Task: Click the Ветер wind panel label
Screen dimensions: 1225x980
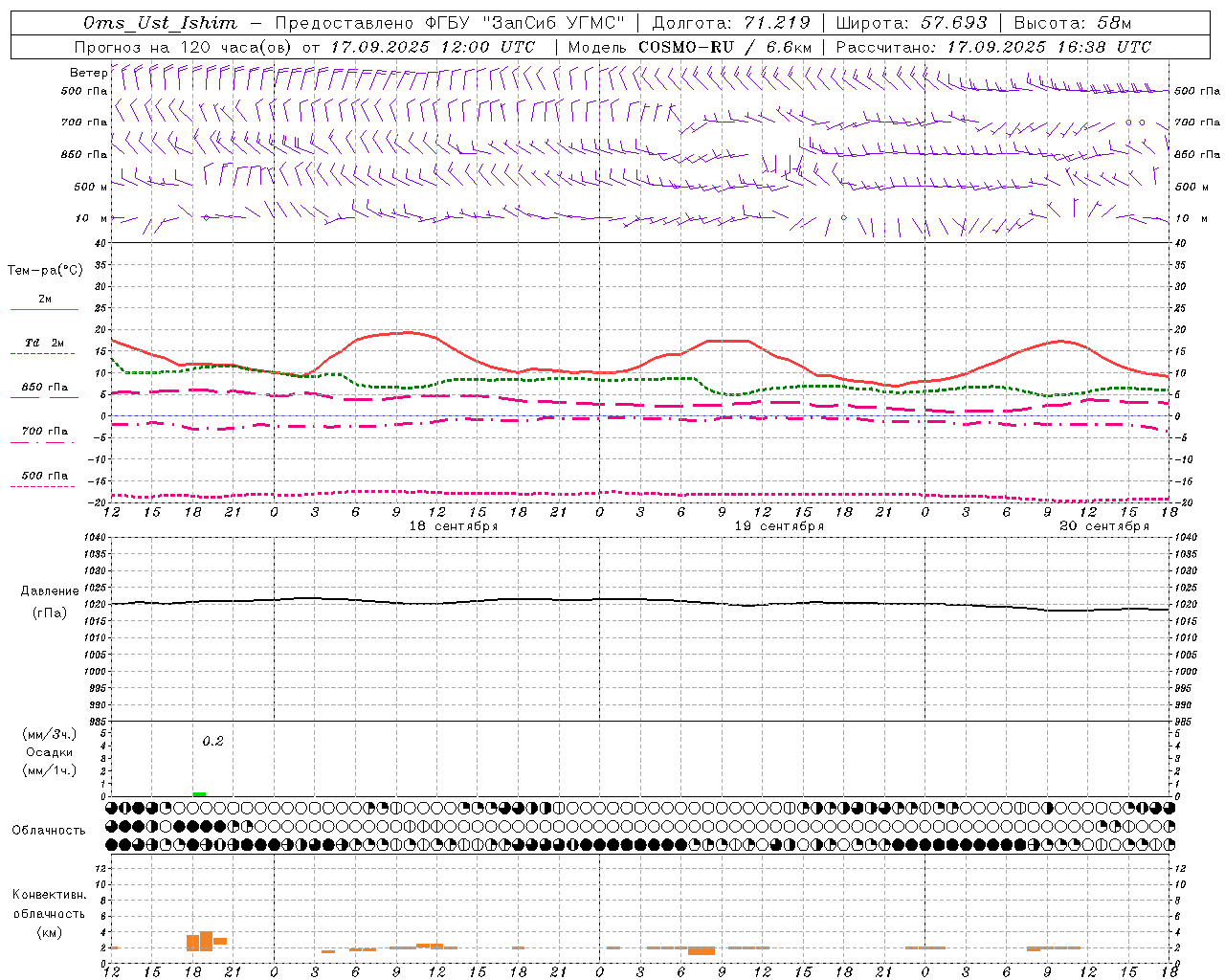Action: coord(88,73)
